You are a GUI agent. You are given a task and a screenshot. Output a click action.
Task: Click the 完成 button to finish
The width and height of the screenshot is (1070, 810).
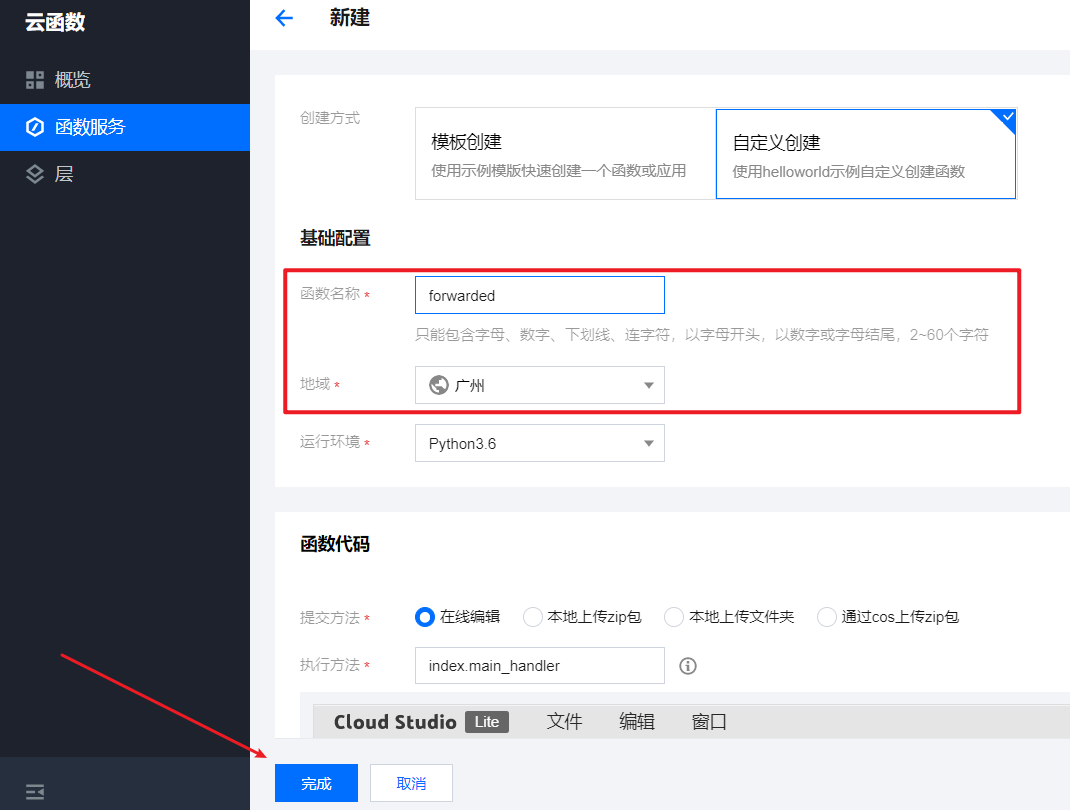(x=316, y=783)
